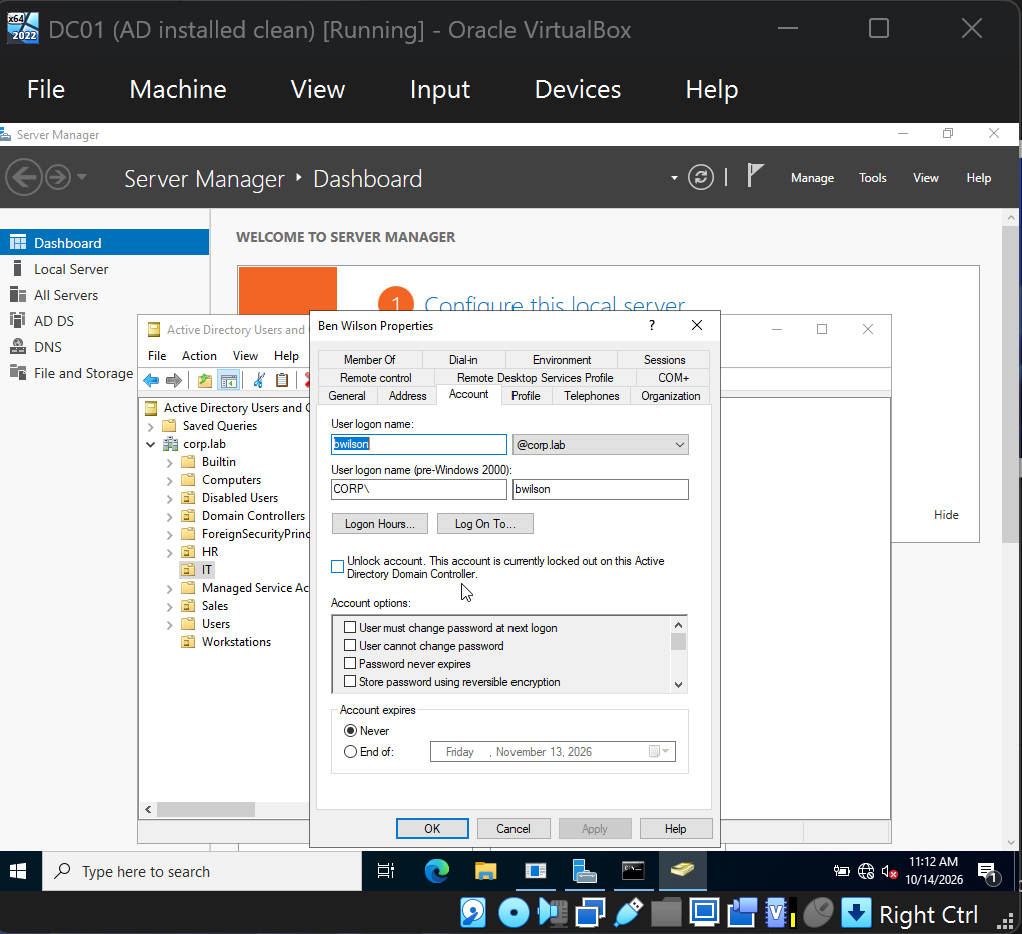Collapse the corp.lab domain node
This screenshot has width=1022, height=934.
tap(151, 445)
